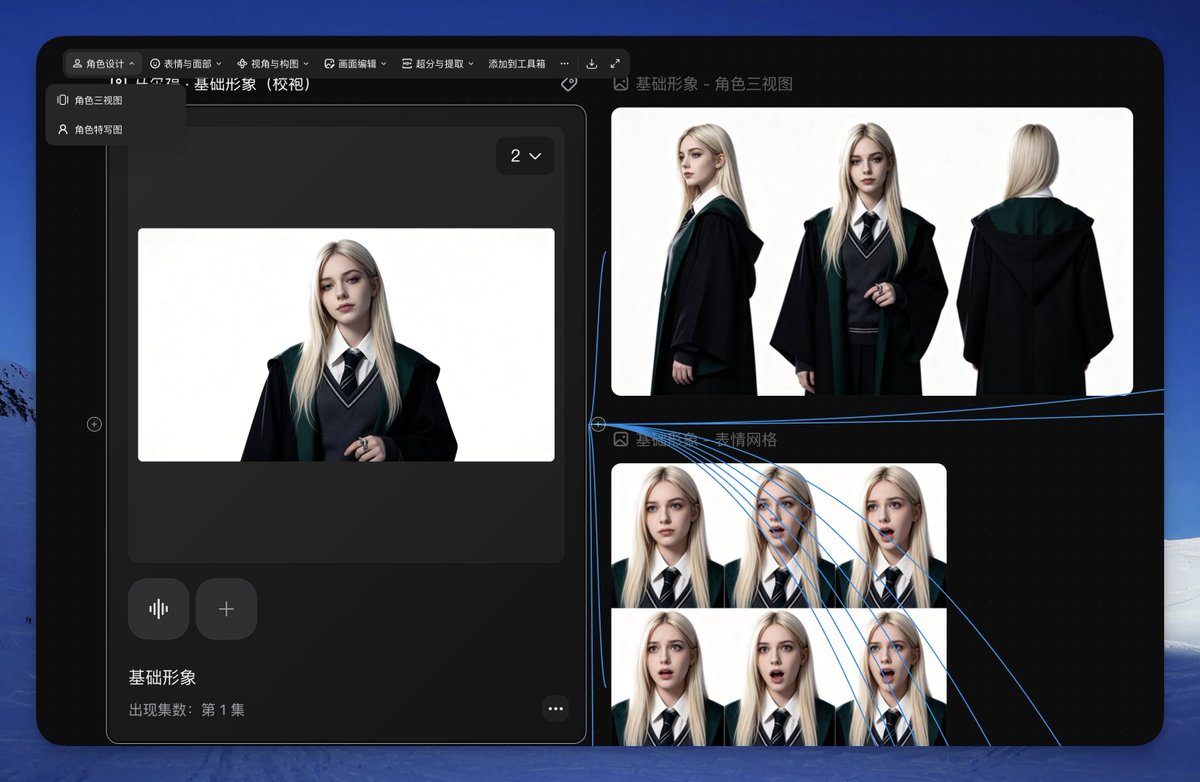Click the 出现集数：第 1 集 text
Viewport: 1200px width, 782px height.
186,710
